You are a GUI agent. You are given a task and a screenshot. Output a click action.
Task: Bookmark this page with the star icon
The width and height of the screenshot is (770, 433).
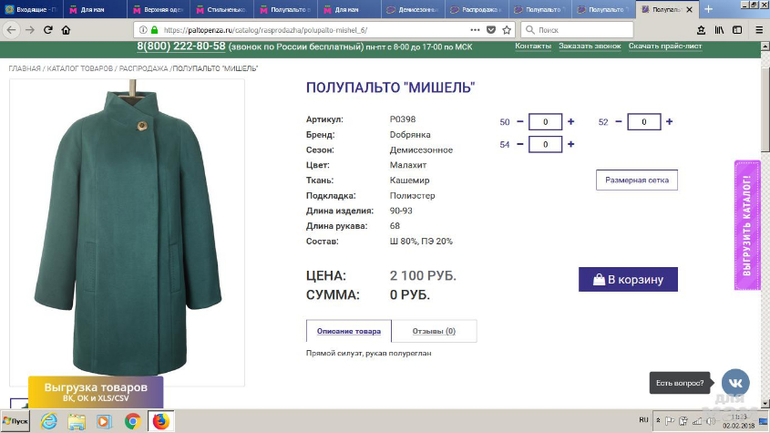click(507, 30)
